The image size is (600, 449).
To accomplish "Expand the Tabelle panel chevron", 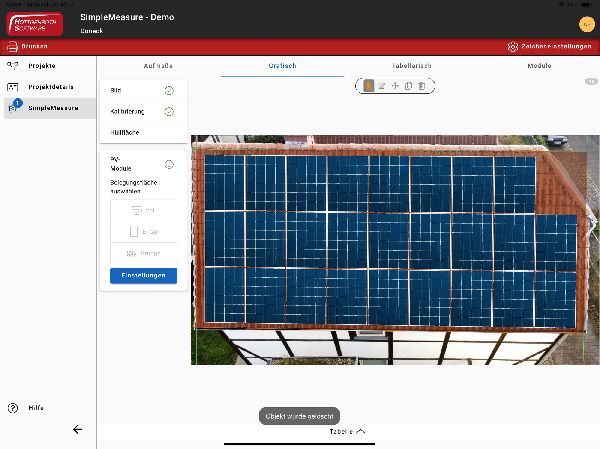I will pyautogui.click(x=361, y=431).
